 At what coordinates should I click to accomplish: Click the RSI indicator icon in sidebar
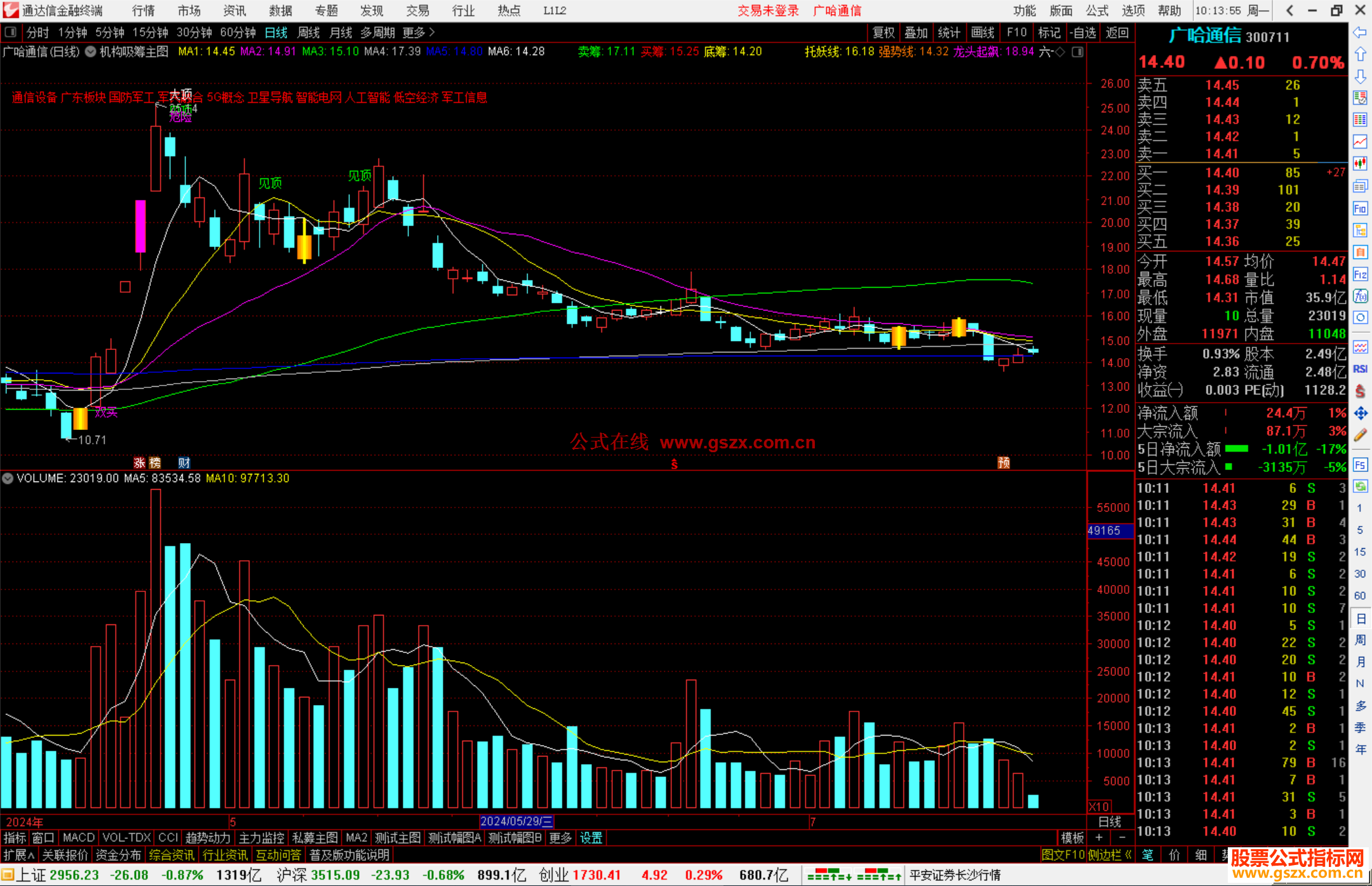[x=1360, y=369]
